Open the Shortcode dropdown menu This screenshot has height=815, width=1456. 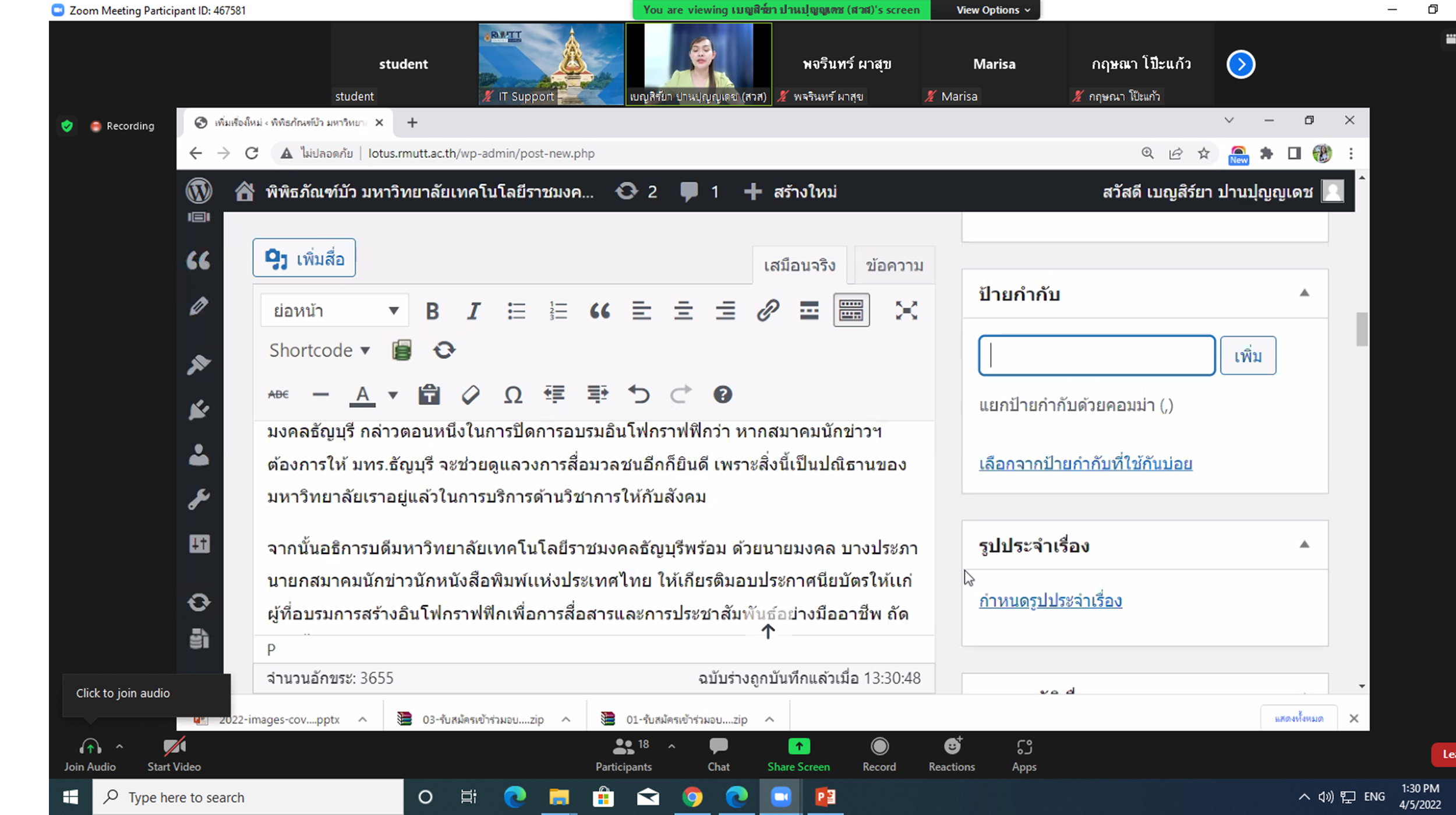(320, 350)
